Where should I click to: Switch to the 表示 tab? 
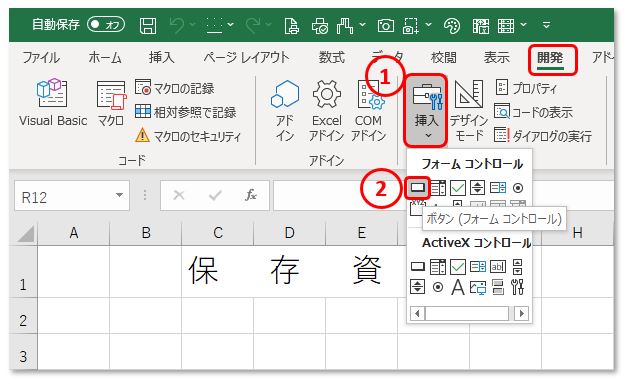click(497, 58)
